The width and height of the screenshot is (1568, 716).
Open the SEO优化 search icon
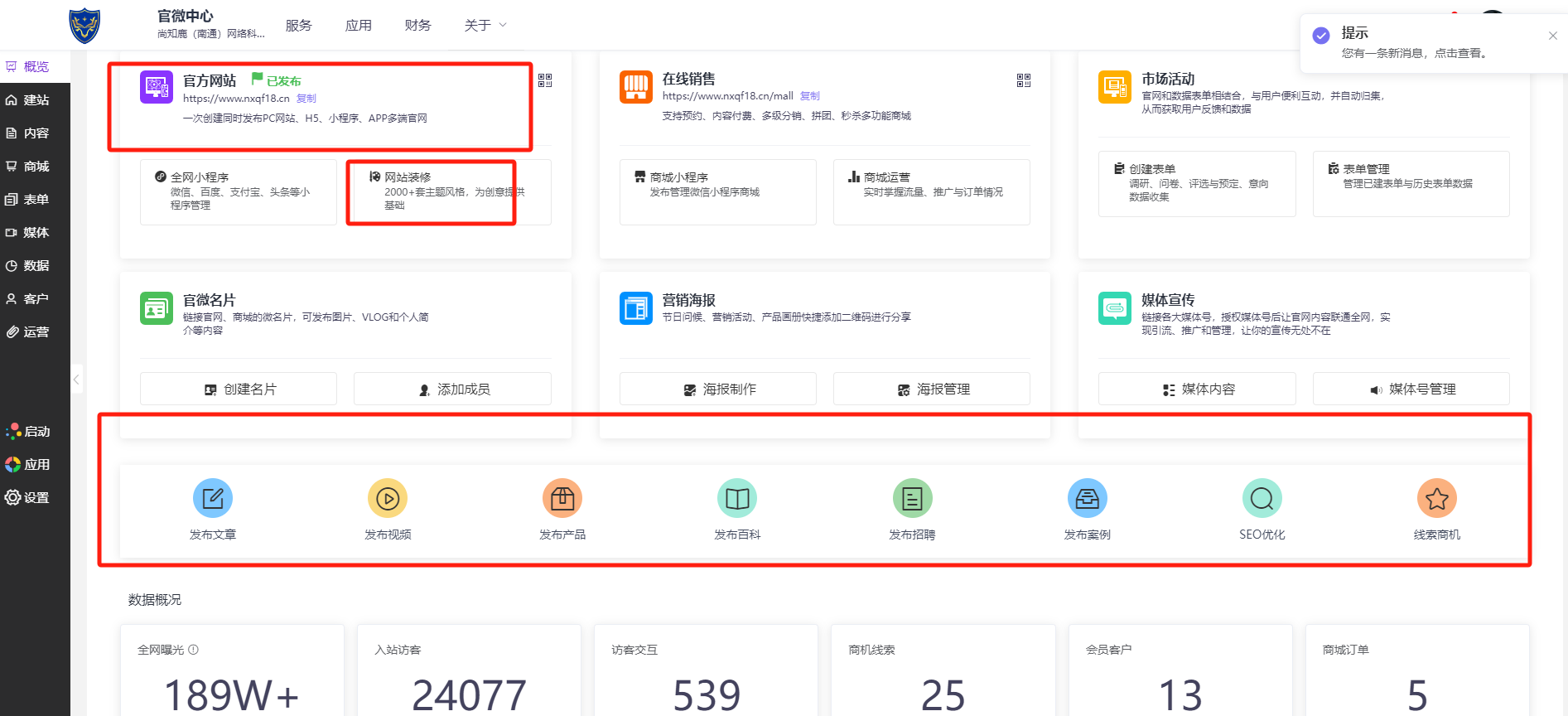click(x=1262, y=498)
